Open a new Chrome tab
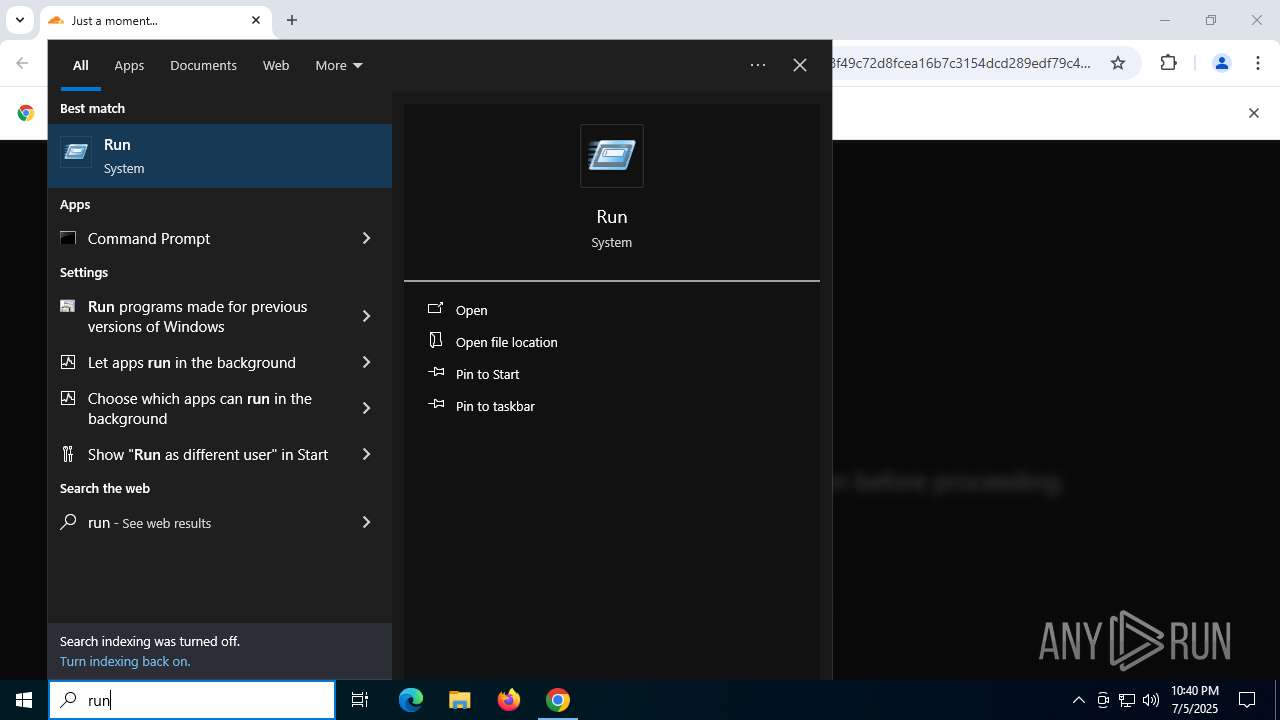This screenshot has height=720, width=1280. (x=292, y=20)
